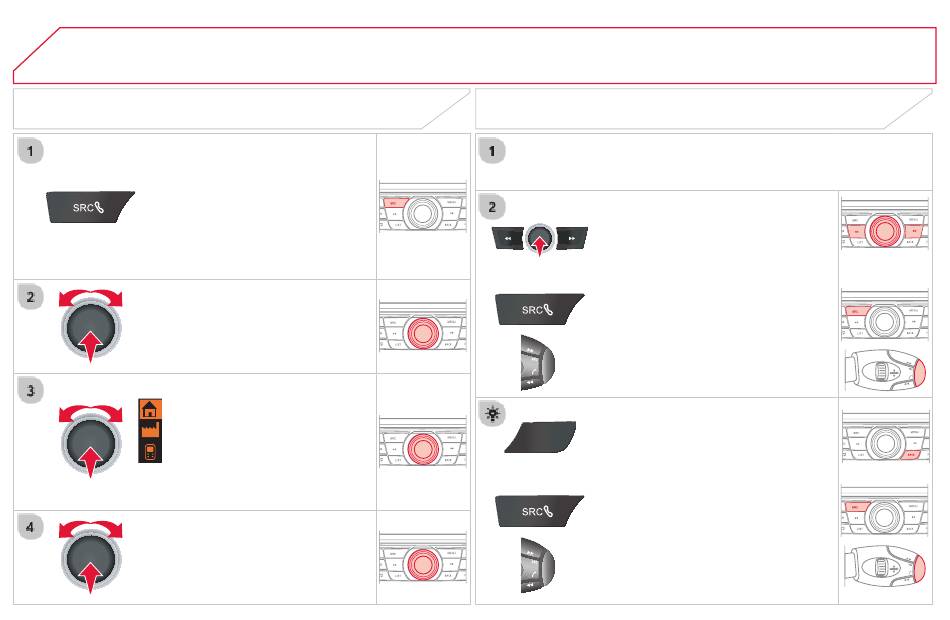Click the step 4 number badge
Screen dimensions: 950x620
[x=30, y=527]
